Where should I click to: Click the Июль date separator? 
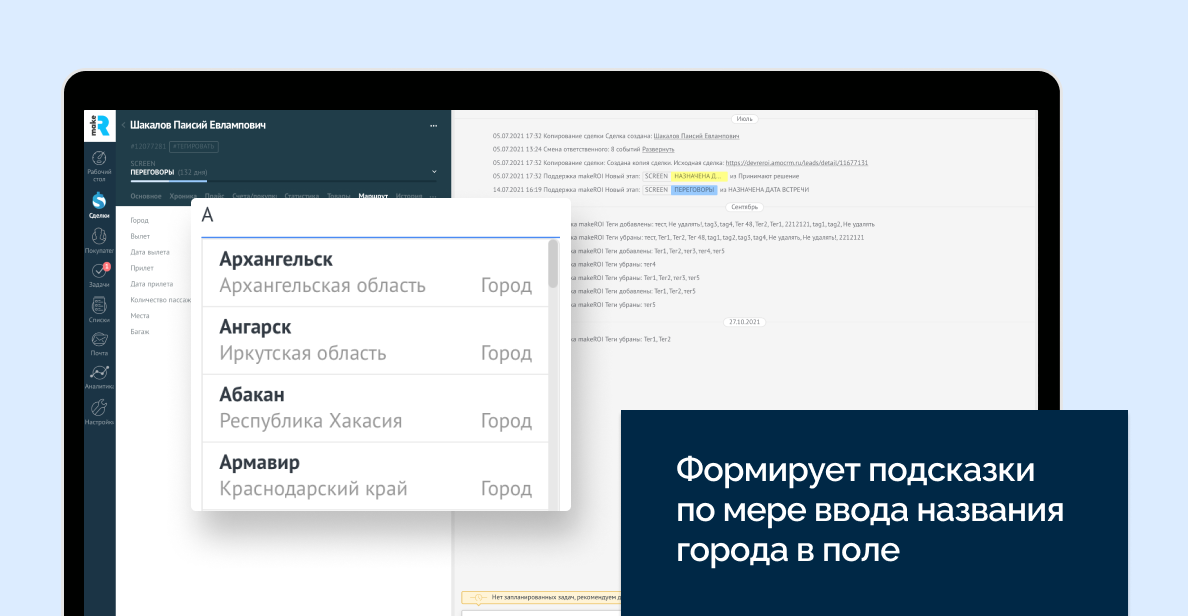pyautogui.click(x=745, y=119)
